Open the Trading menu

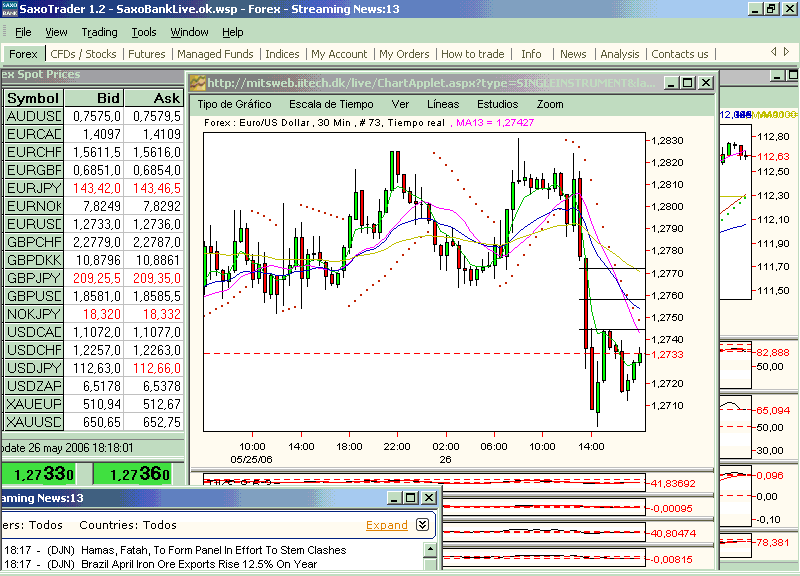pyautogui.click(x=99, y=32)
